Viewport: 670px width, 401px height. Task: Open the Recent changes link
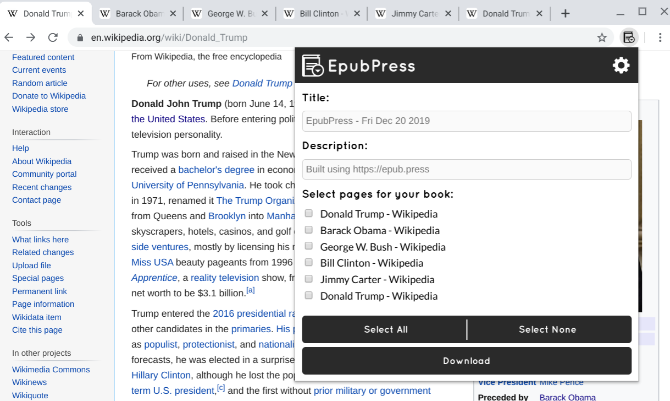coord(41,187)
